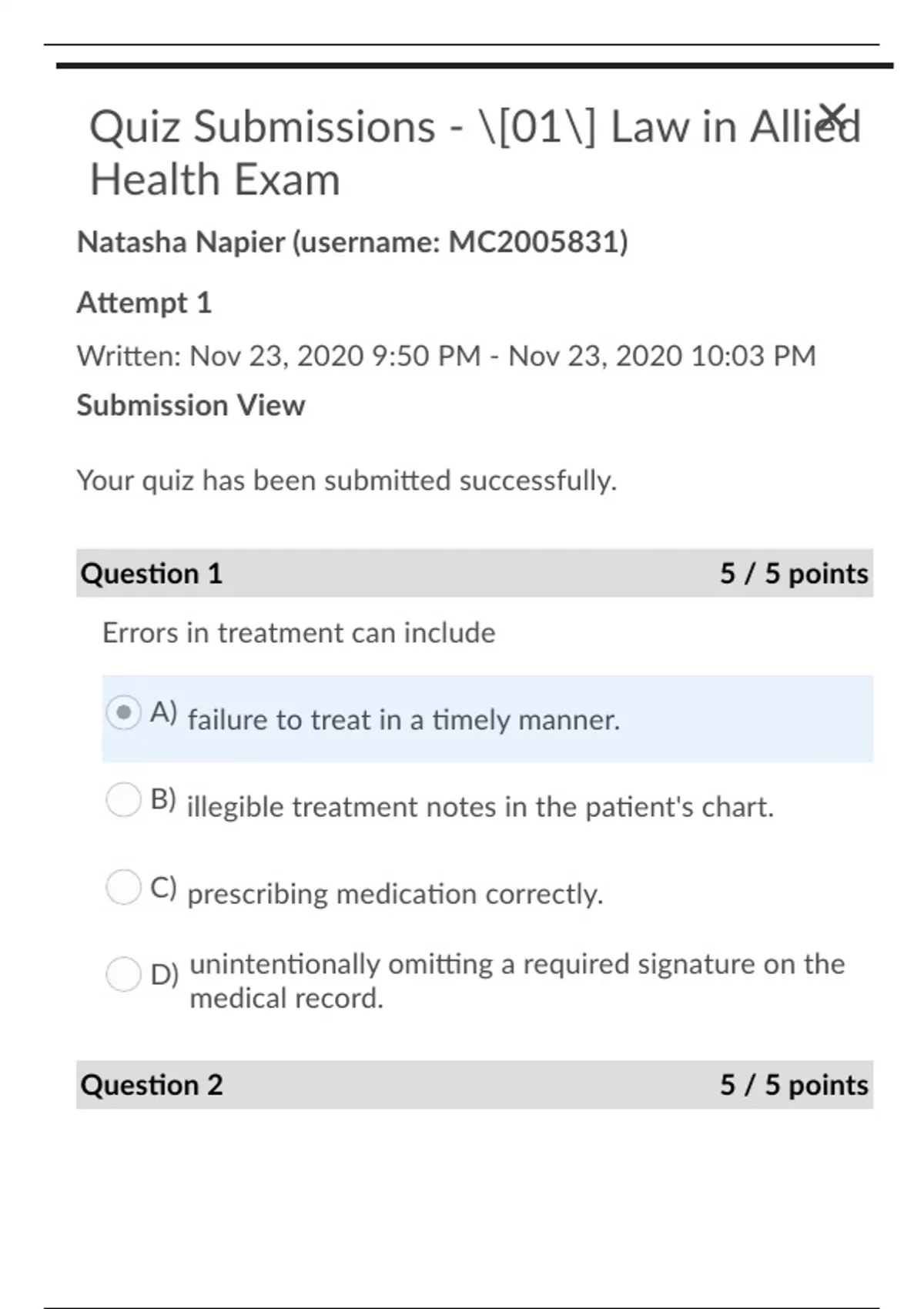Click the Question 2 header label

coord(152,1085)
